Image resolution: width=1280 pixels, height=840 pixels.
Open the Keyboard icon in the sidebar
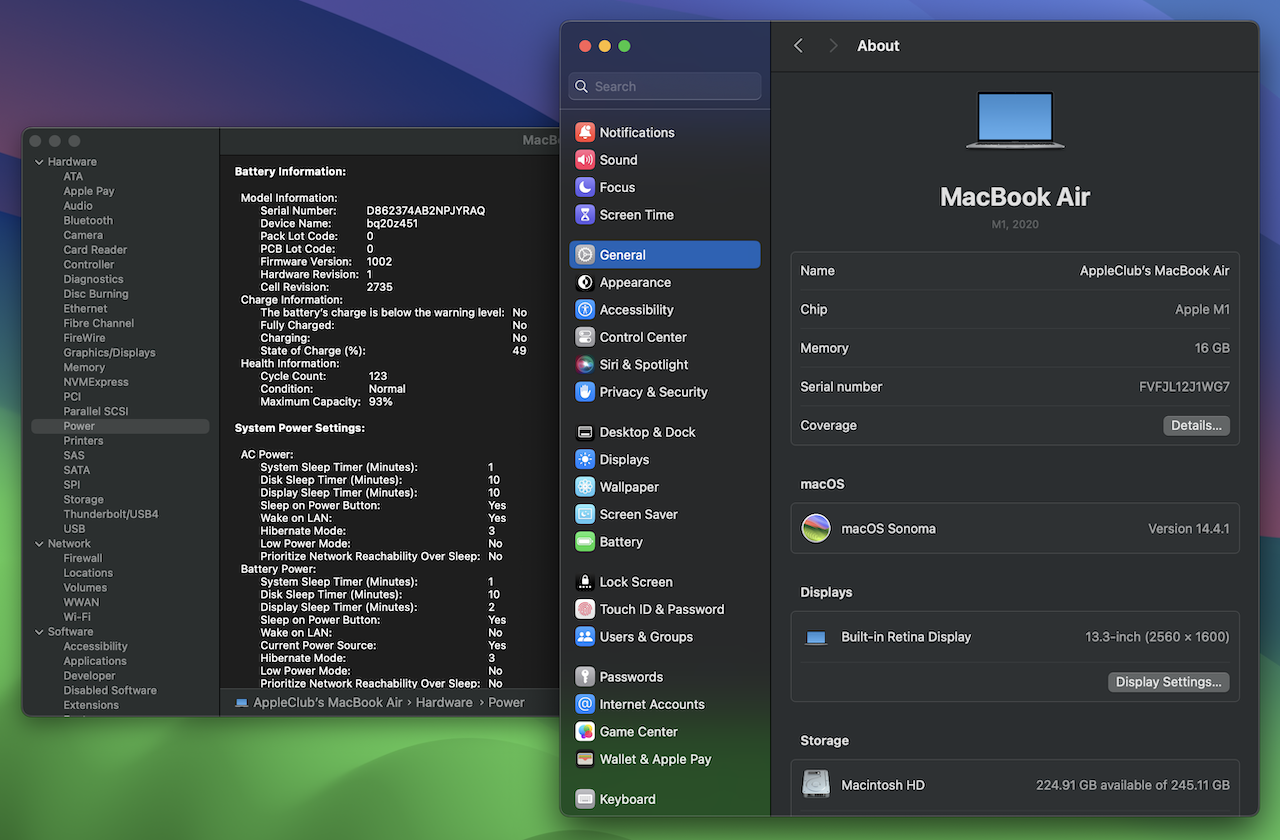(585, 799)
